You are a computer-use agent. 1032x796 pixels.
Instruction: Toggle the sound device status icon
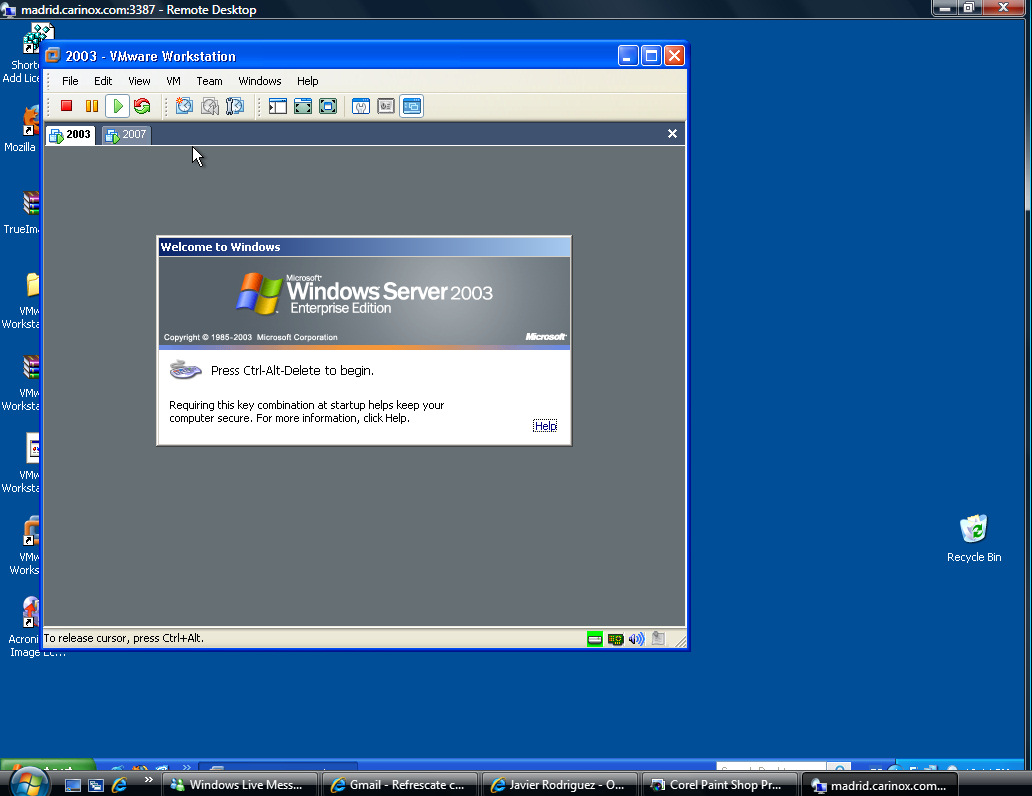coord(637,639)
